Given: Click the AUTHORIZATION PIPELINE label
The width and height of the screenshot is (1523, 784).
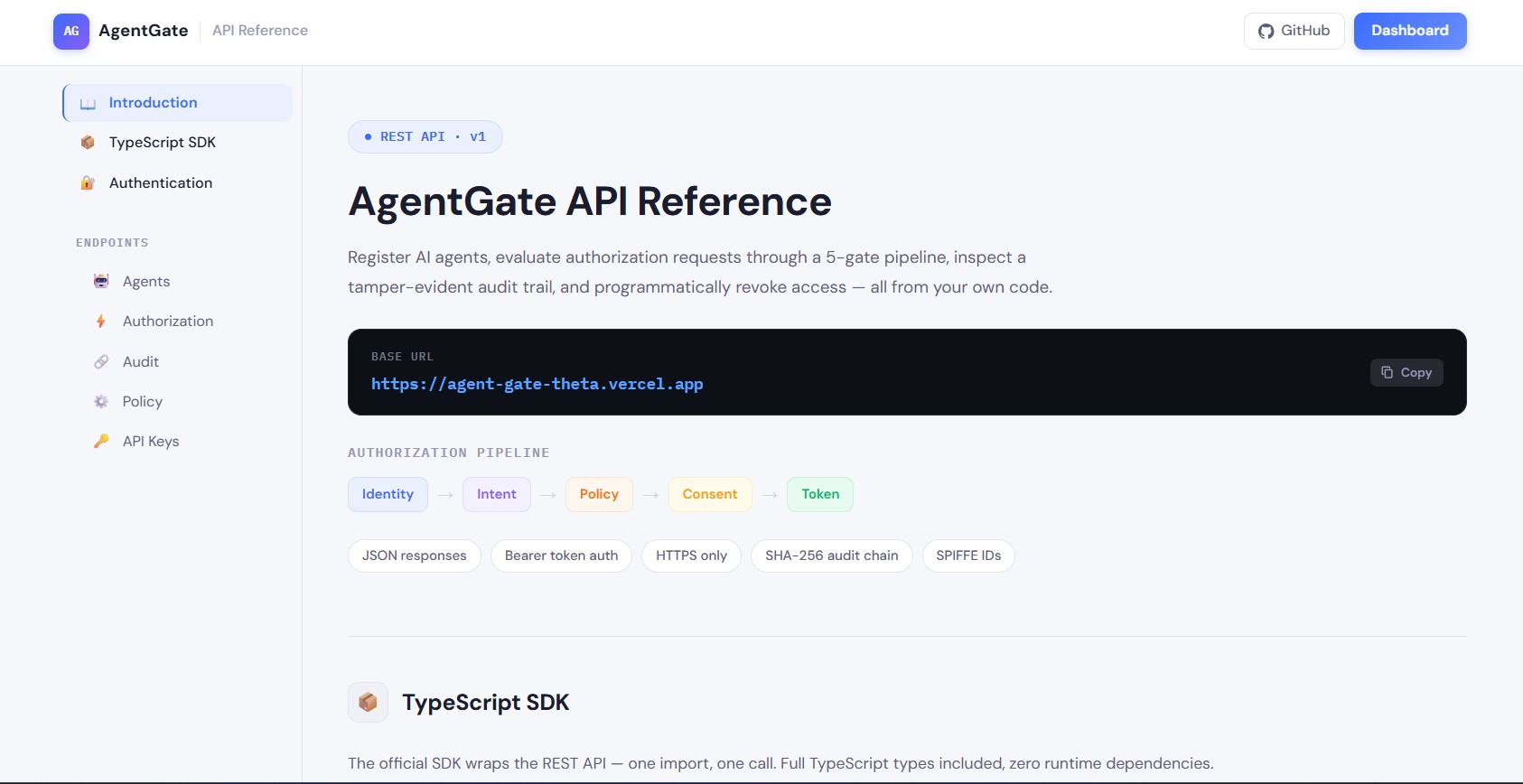Looking at the screenshot, I should [449, 453].
